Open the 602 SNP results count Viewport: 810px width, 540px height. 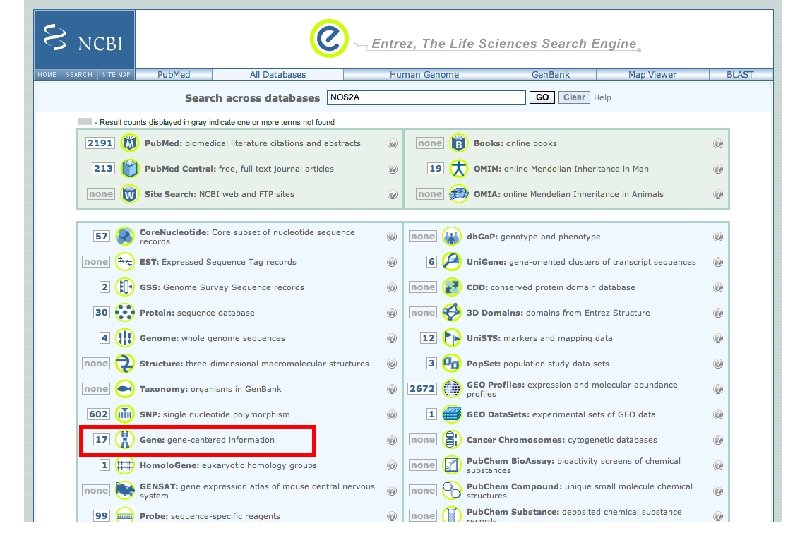(98, 414)
